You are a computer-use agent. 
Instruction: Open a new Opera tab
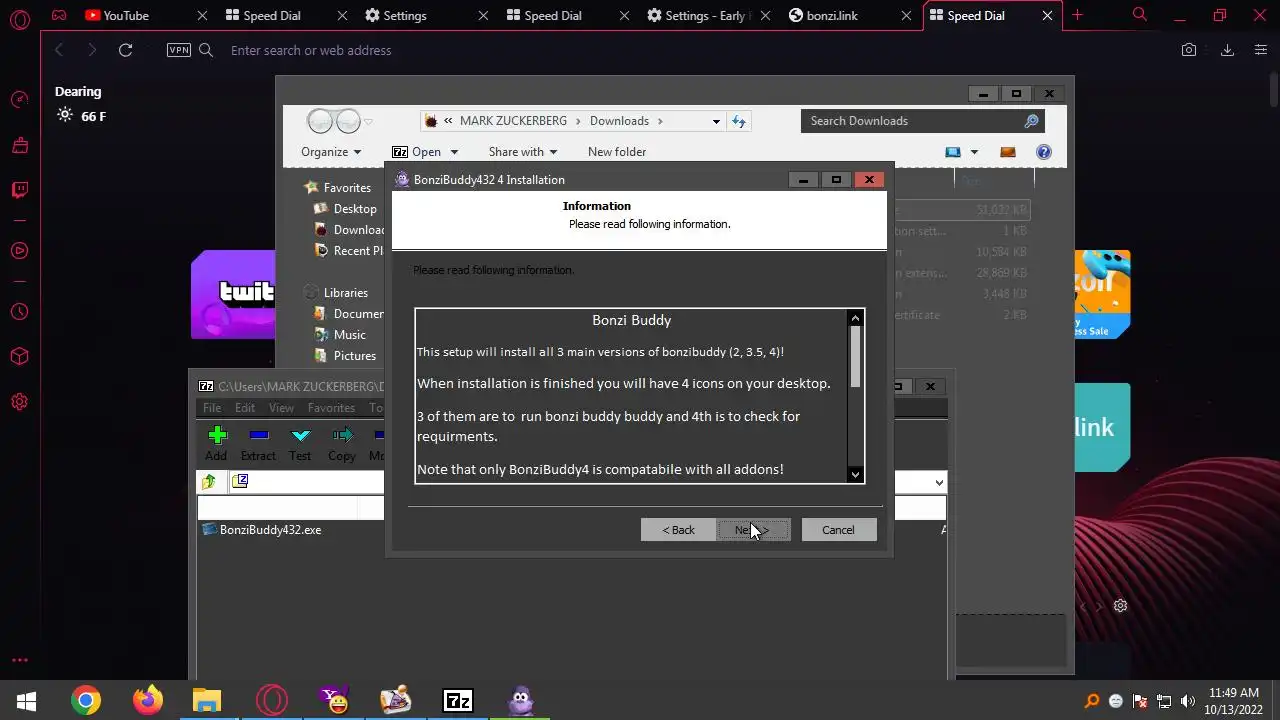point(1077,16)
